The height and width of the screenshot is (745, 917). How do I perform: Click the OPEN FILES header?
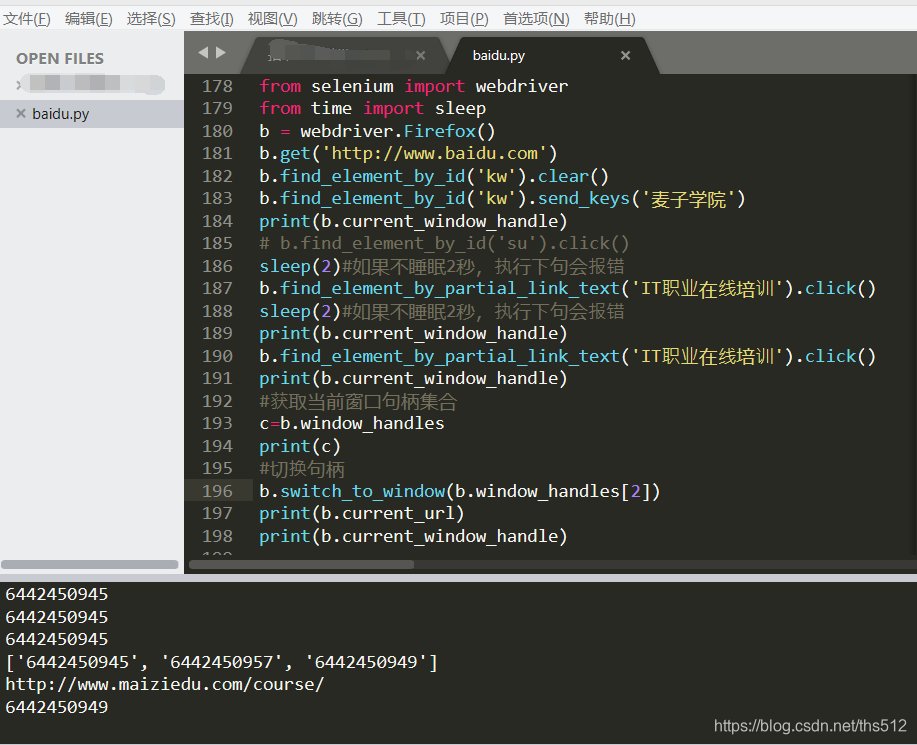click(x=60, y=58)
